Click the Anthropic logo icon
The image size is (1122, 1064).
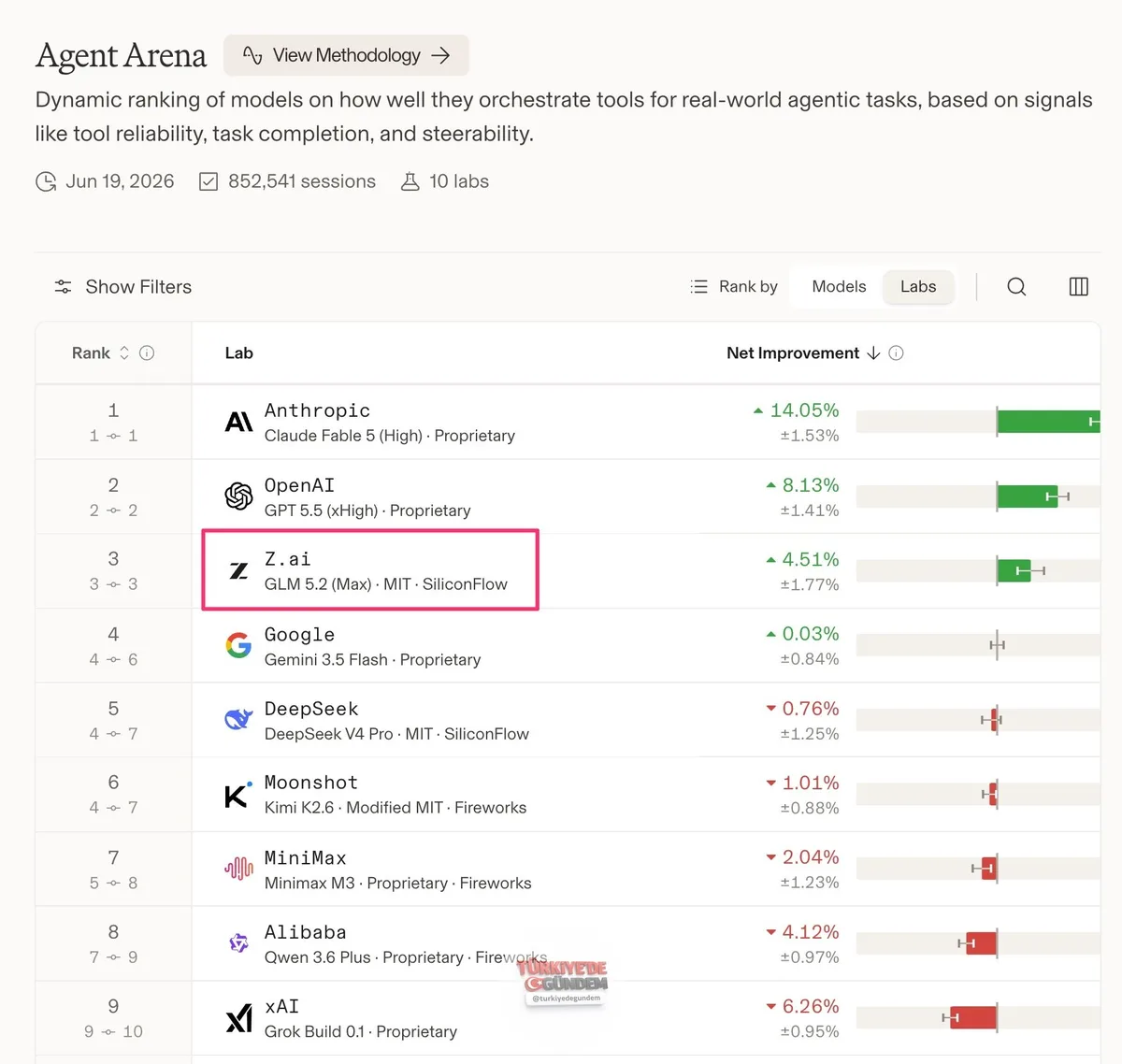point(238,422)
